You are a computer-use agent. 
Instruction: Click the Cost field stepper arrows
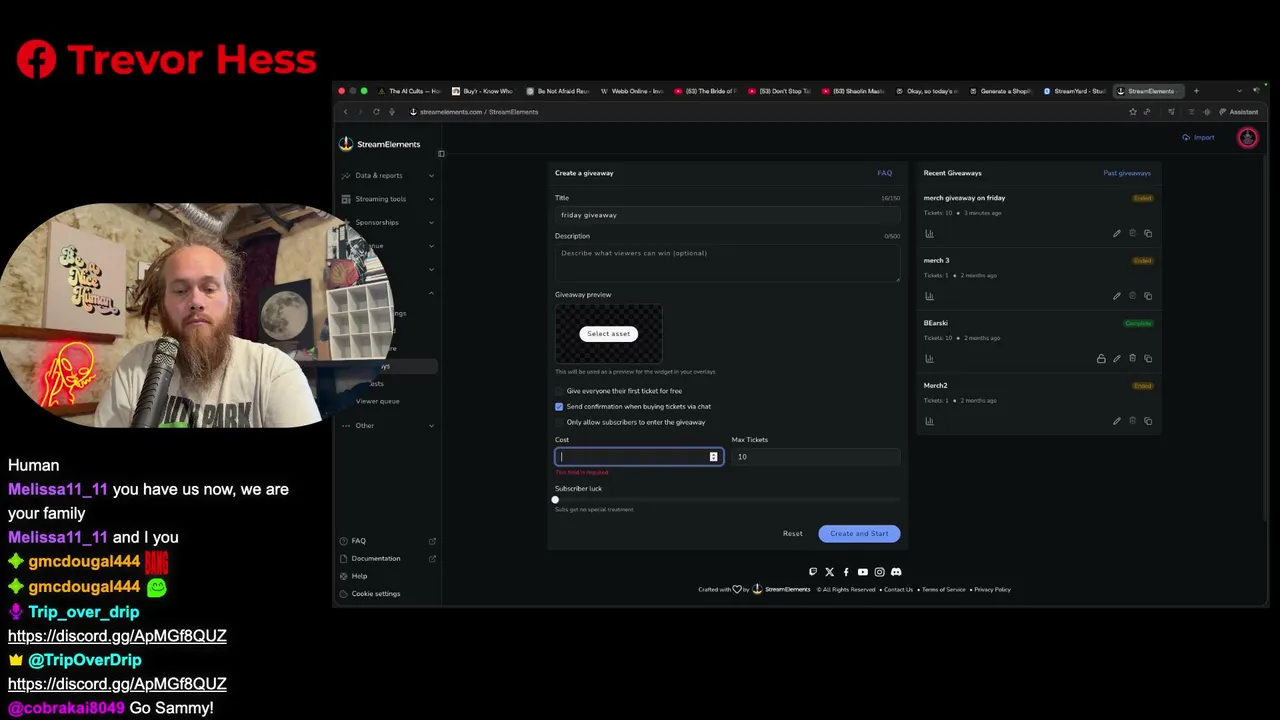(713, 457)
